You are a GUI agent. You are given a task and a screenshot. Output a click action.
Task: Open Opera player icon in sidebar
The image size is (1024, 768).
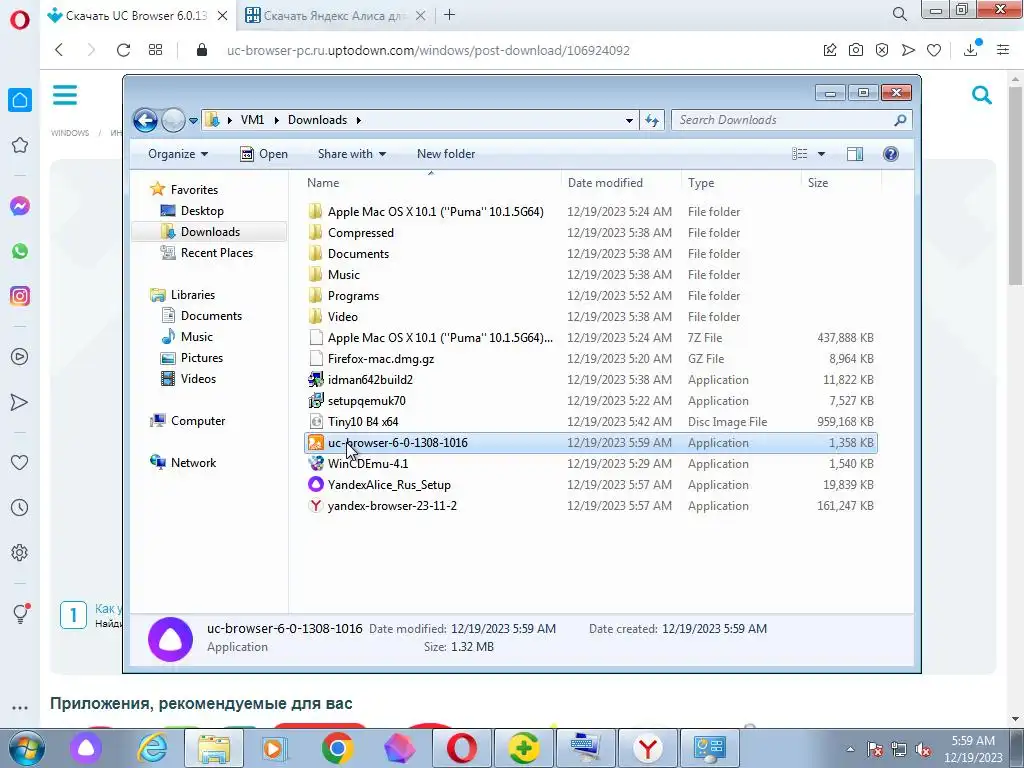point(20,357)
